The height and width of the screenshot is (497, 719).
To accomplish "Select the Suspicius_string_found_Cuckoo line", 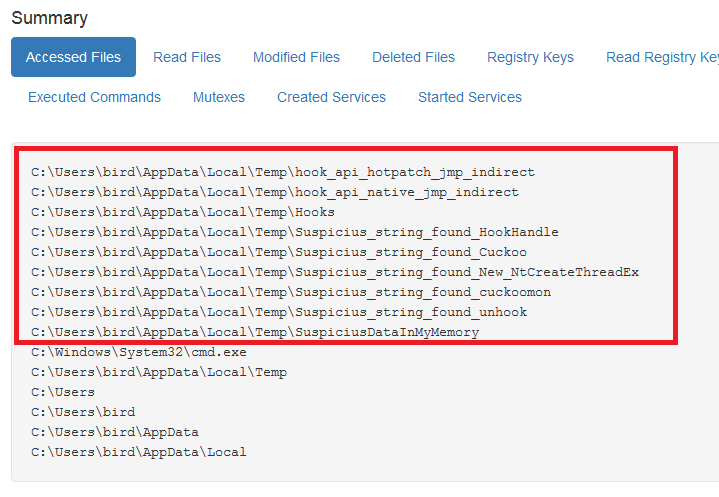I will (x=279, y=252).
